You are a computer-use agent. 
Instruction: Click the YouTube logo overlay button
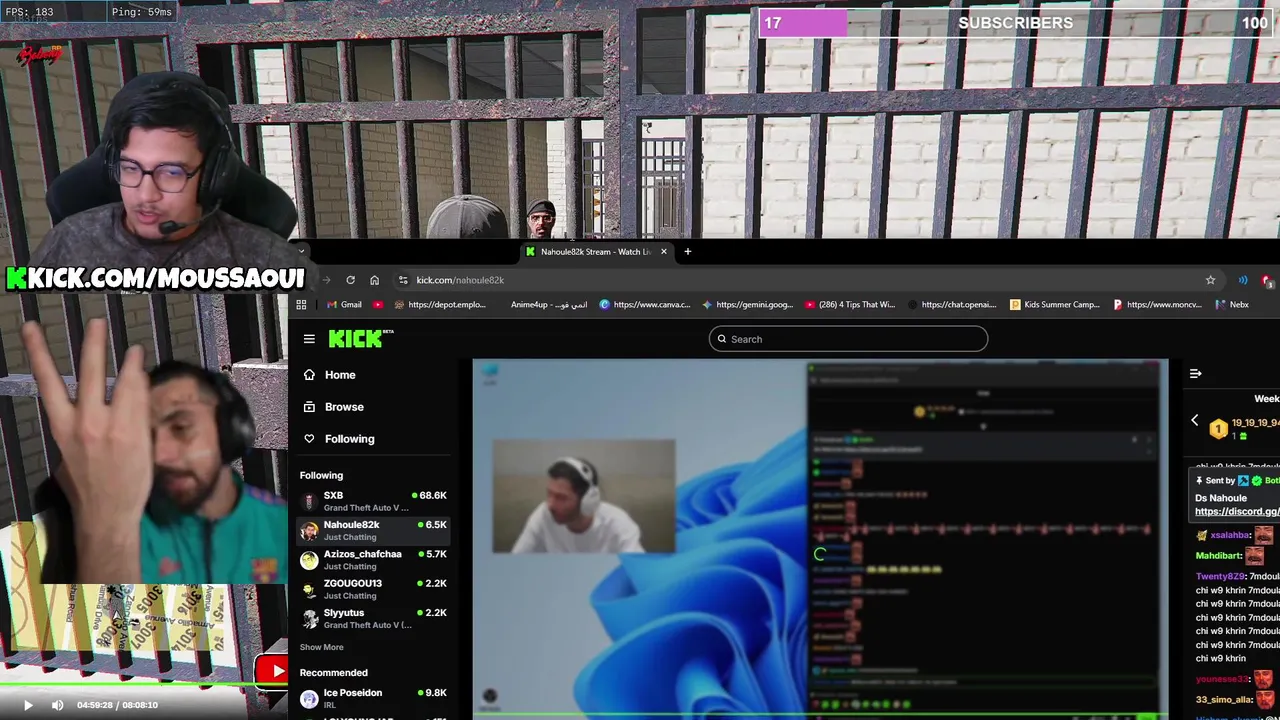(x=271, y=671)
